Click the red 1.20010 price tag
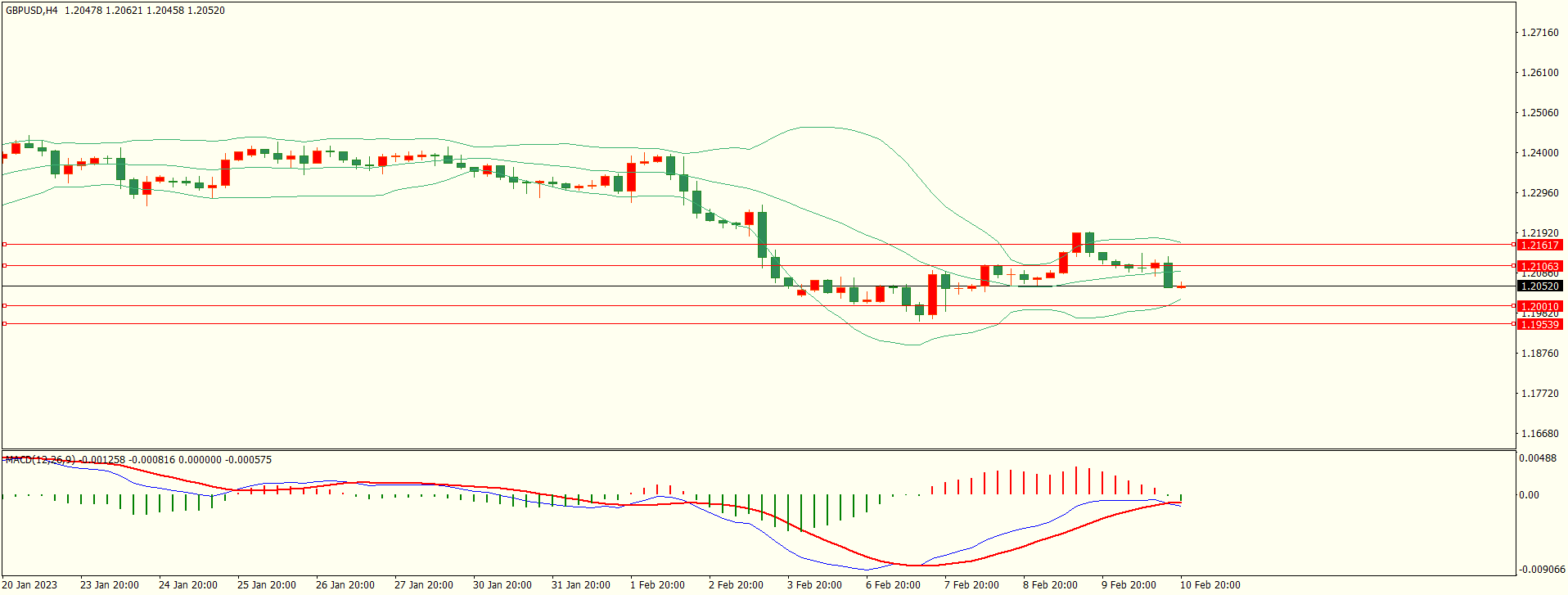The width and height of the screenshot is (1568, 595). pyautogui.click(x=1539, y=306)
